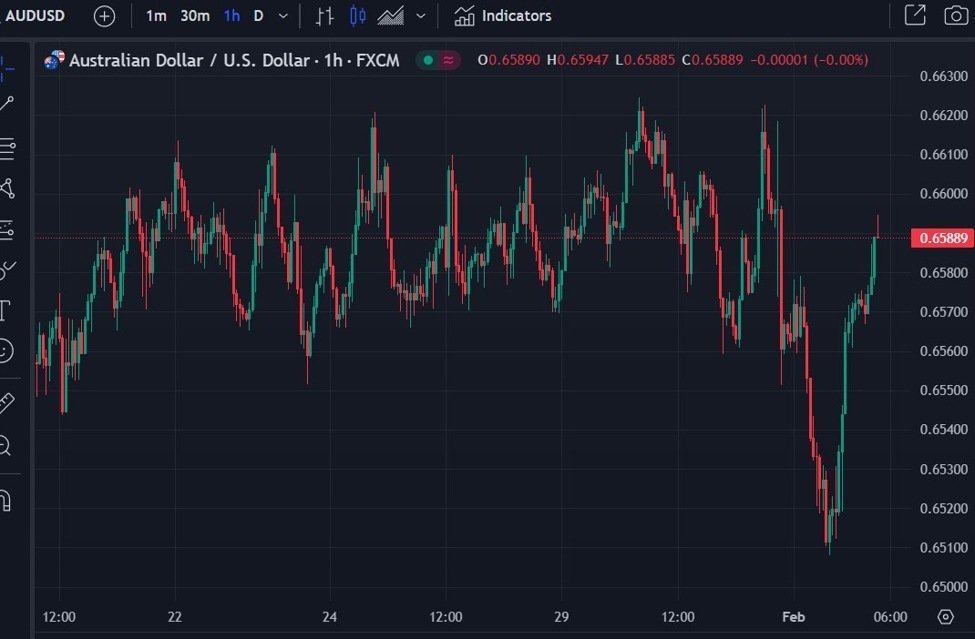Screen dimensions: 975x639
Task: Open the emoji icons tool
Action: coord(5,351)
